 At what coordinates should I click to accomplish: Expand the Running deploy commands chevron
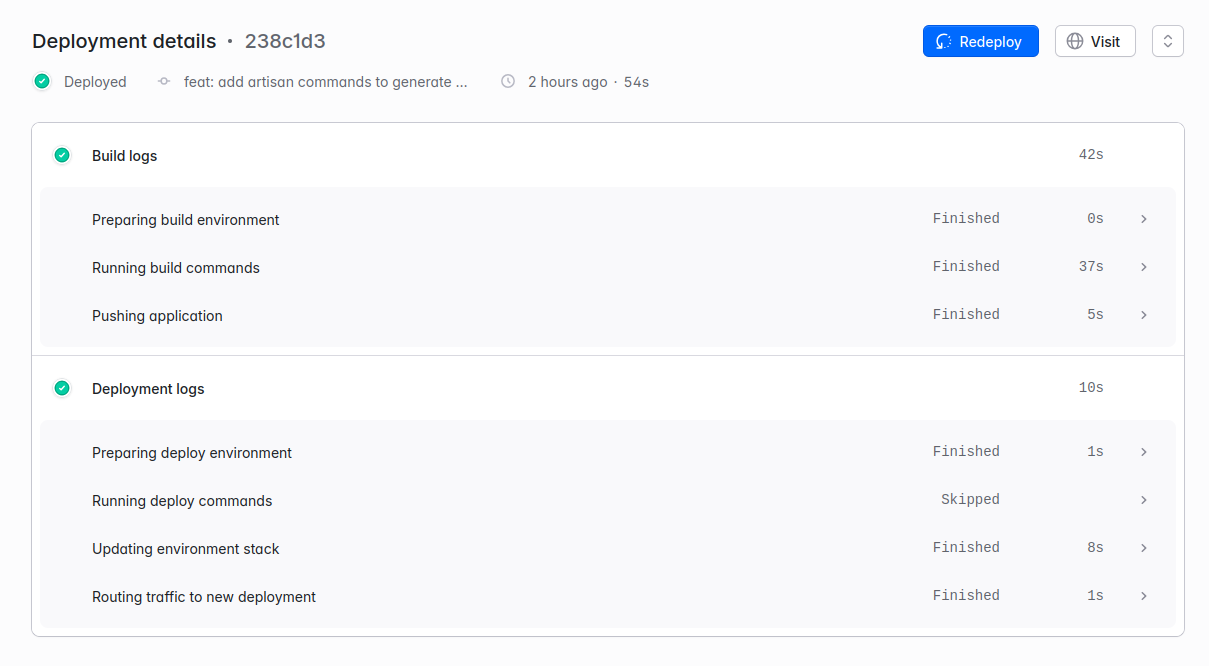pos(1144,500)
